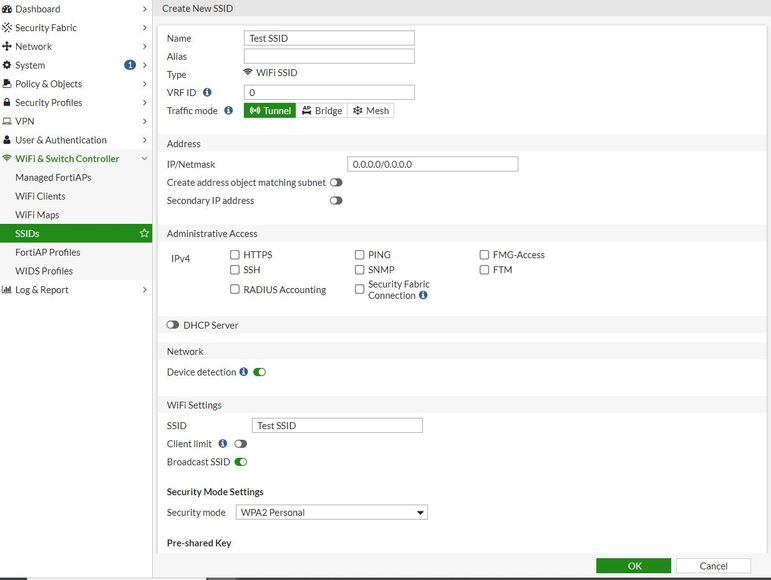The width and height of the screenshot is (771, 580).
Task: Click the VPN laptop icon
Action: tap(7, 121)
